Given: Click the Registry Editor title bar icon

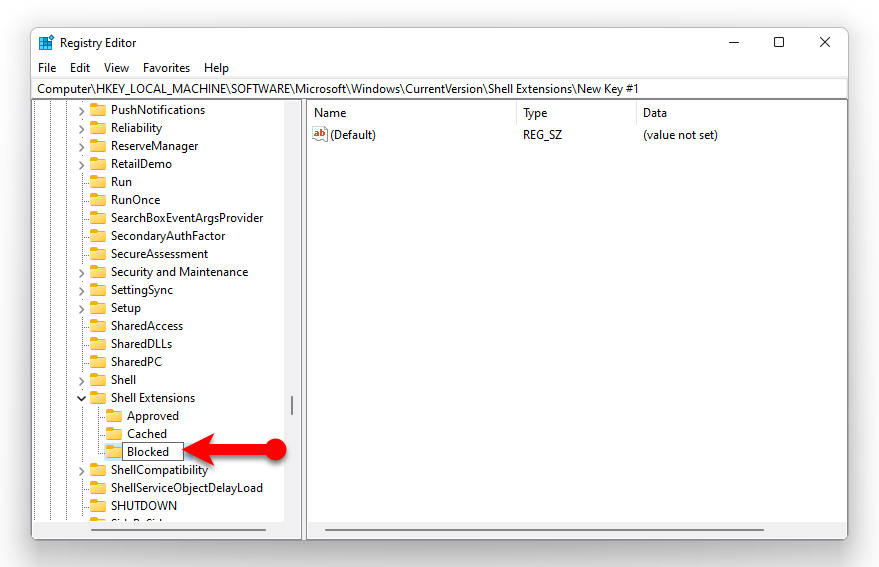Looking at the screenshot, I should (x=46, y=43).
